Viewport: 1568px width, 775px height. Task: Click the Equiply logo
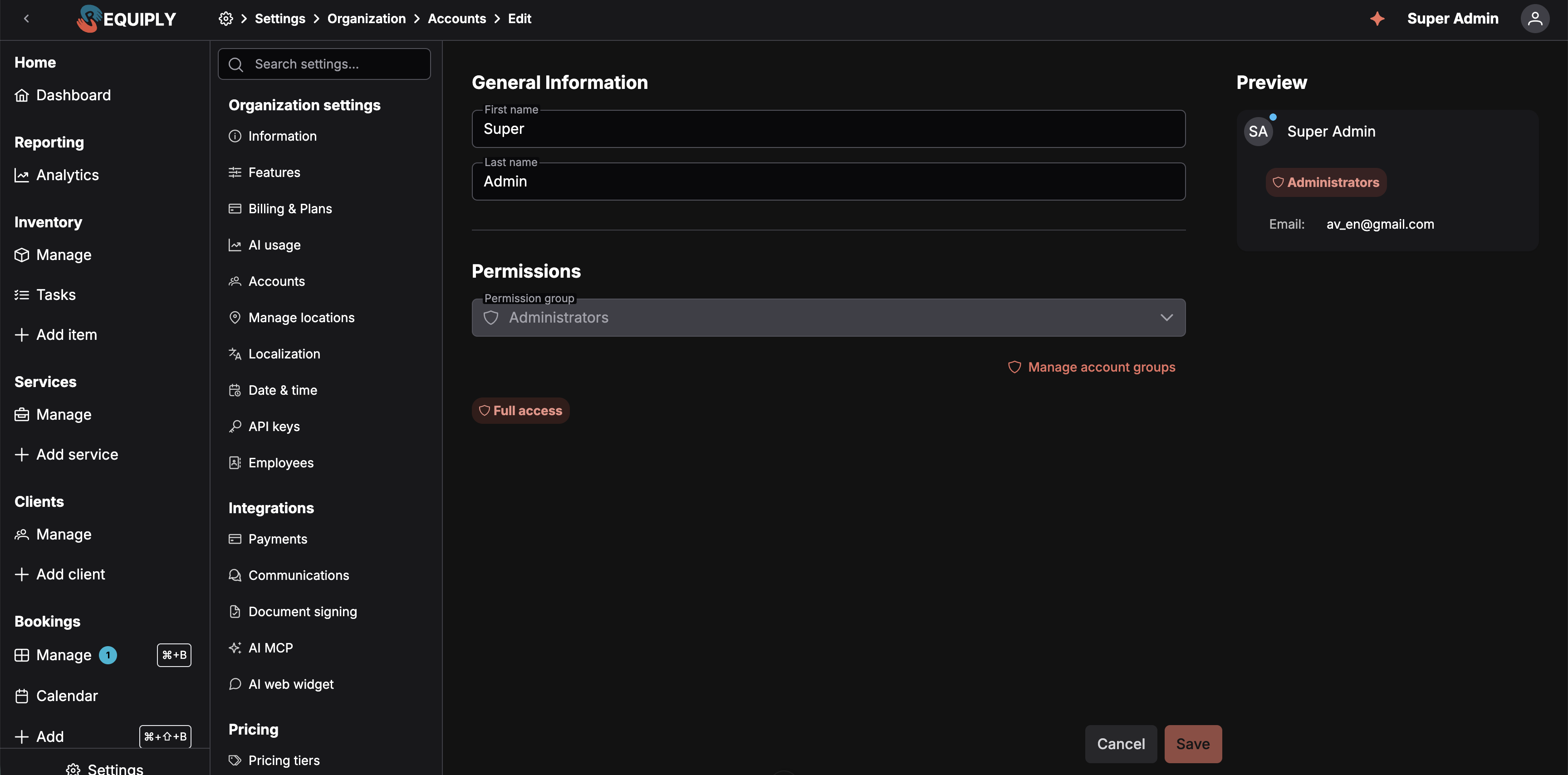point(127,19)
